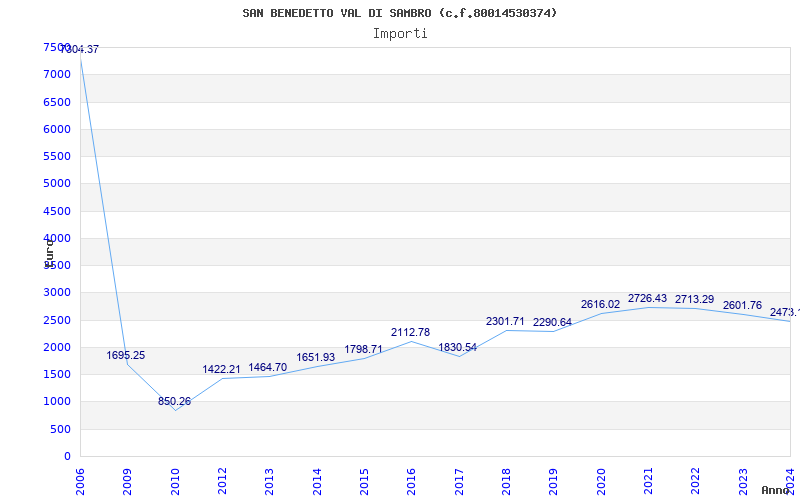
Task: Click the 2010 x-axis year label
Action: pos(175,482)
